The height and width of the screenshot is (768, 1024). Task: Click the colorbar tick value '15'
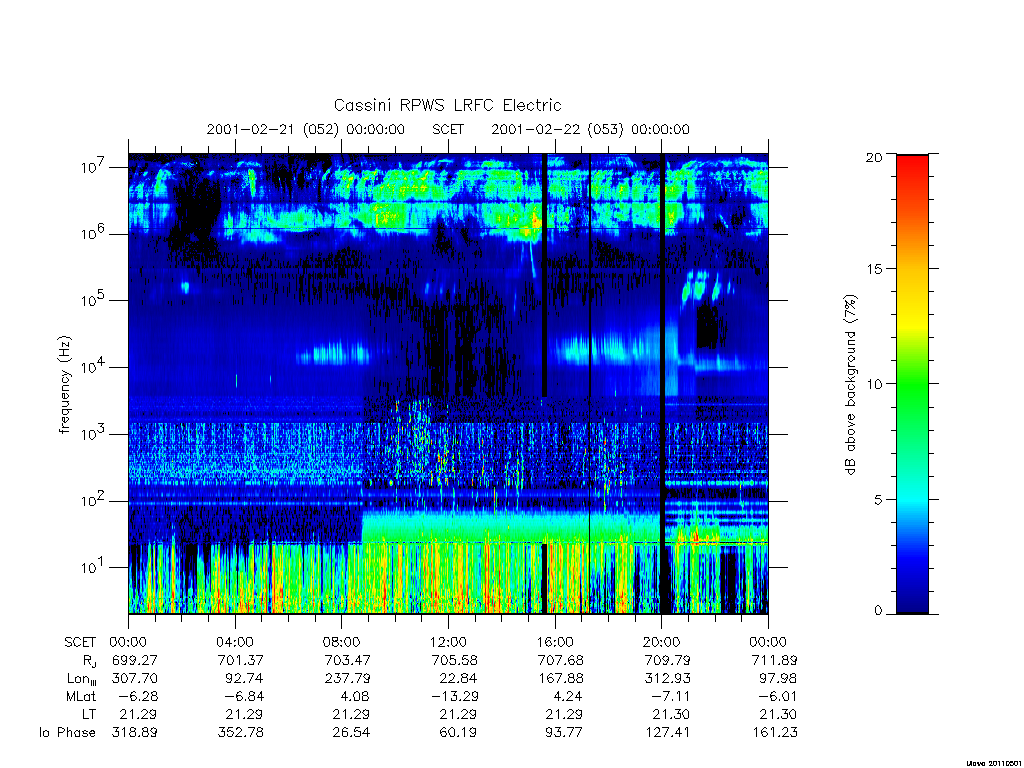874,269
